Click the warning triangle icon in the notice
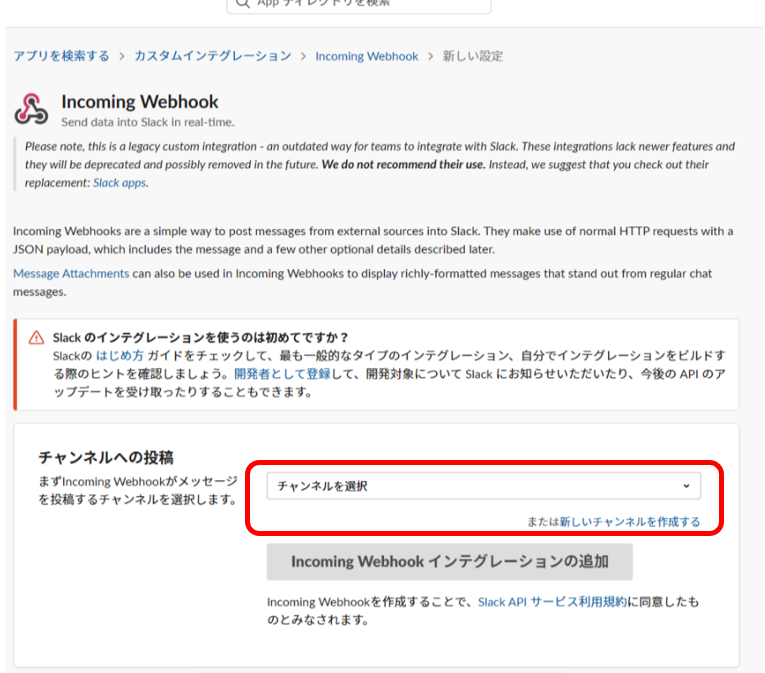This screenshot has width=765, height=673. (36, 338)
